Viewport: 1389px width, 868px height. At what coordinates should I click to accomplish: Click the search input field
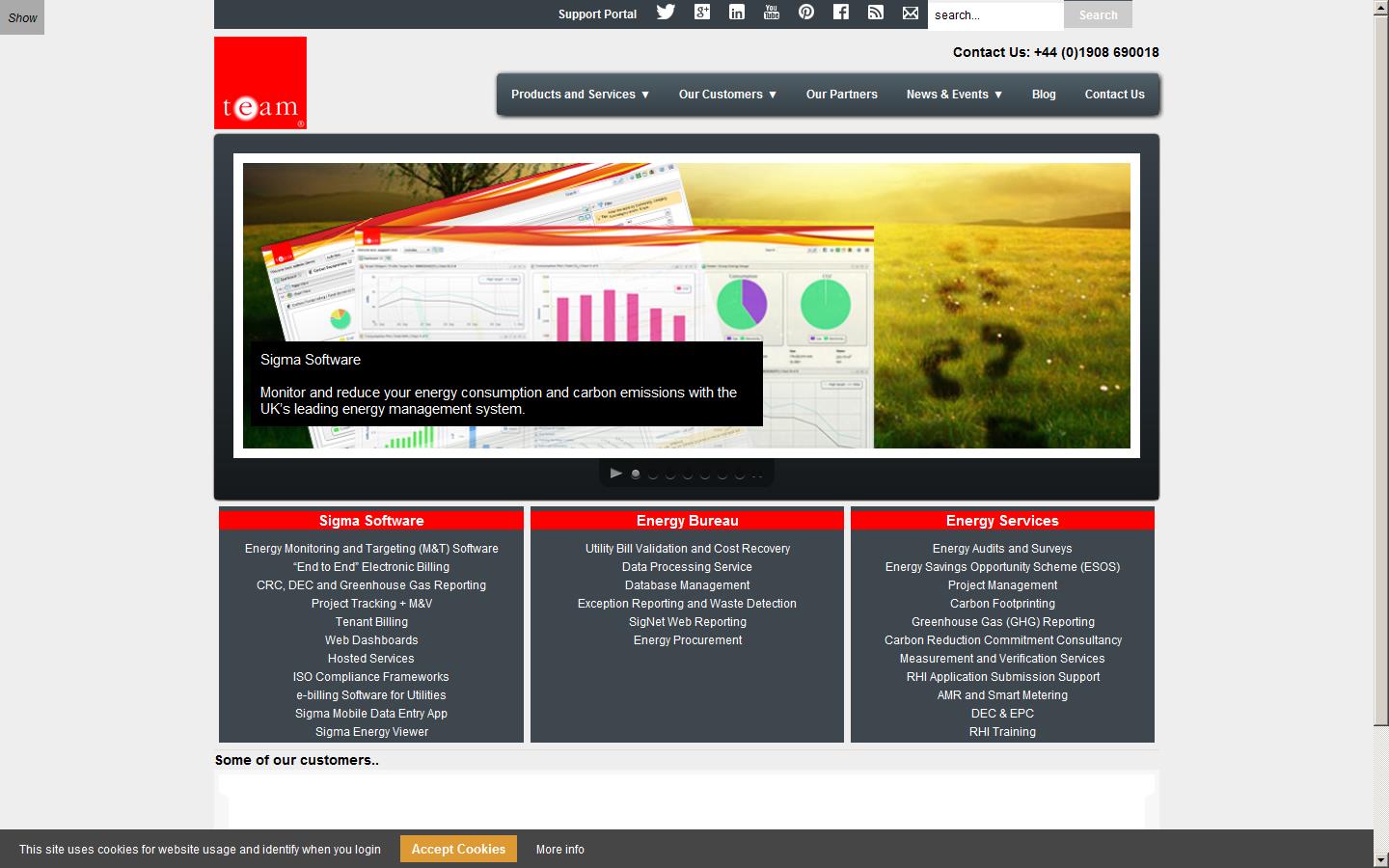click(995, 14)
